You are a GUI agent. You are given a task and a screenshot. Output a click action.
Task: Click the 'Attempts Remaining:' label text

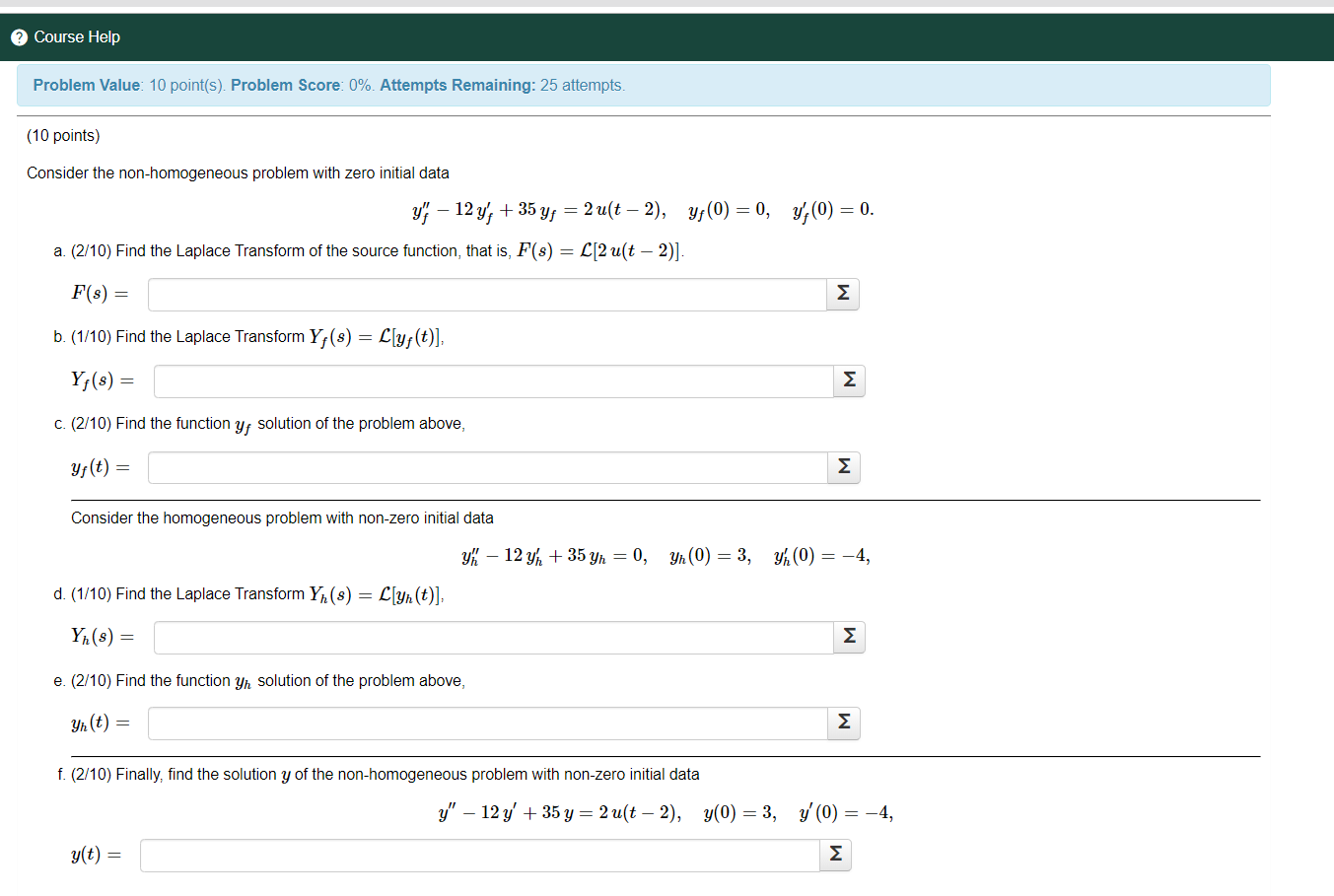click(x=457, y=86)
